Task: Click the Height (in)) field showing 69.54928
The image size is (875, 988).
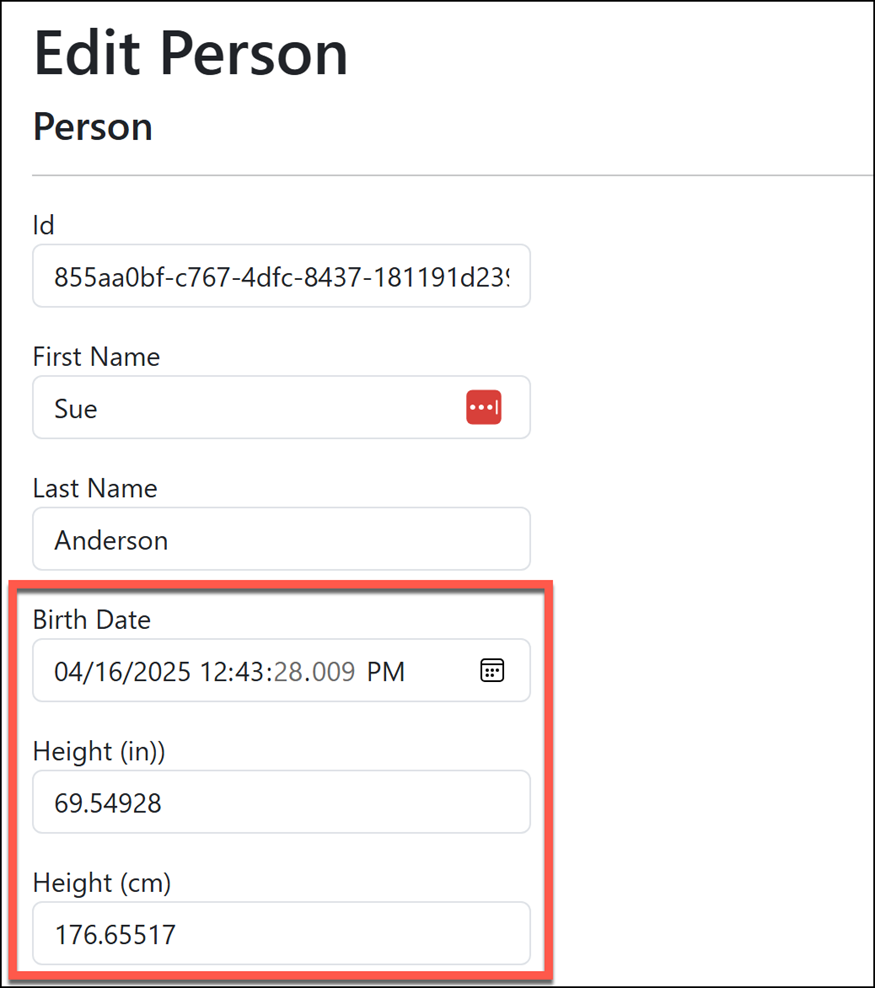Action: 282,801
